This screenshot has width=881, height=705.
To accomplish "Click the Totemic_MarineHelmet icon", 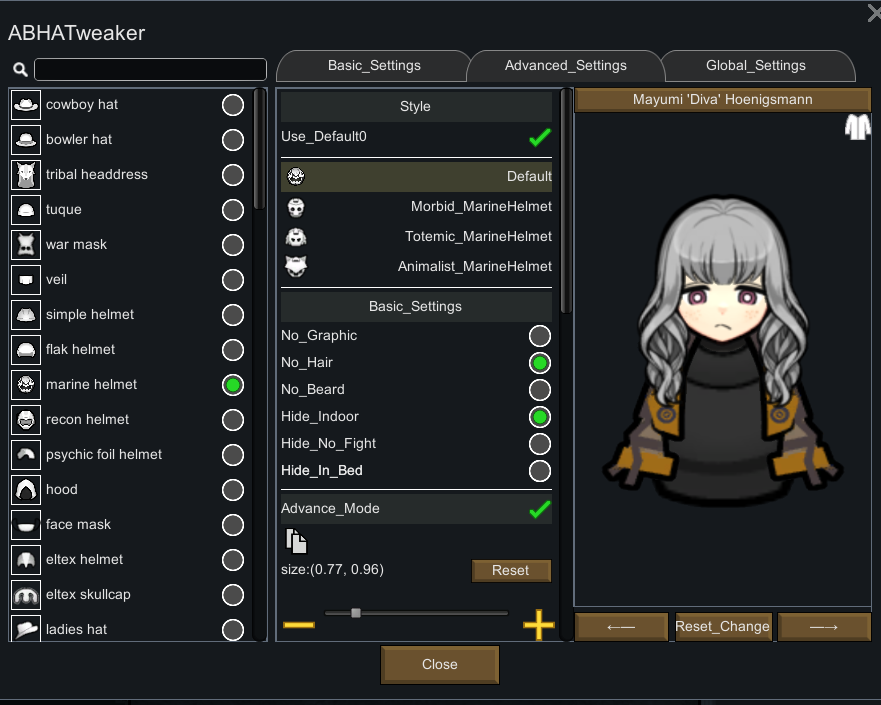I will 296,237.
